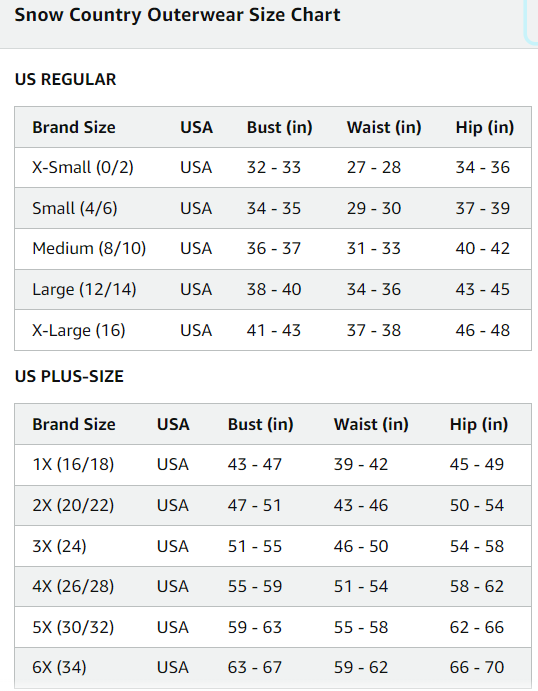Select the 2X (20/22) brand size cell
The height and width of the screenshot is (691, 538).
(x=73, y=505)
